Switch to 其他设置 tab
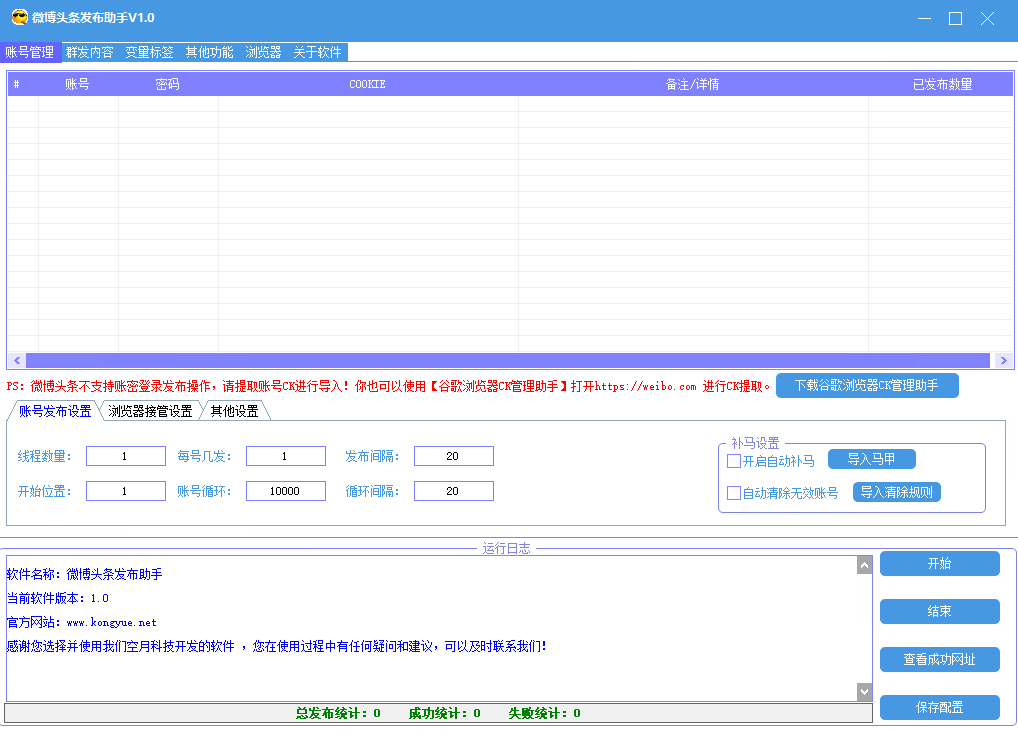The image size is (1018, 743). pyautogui.click(x=234, y=411)
